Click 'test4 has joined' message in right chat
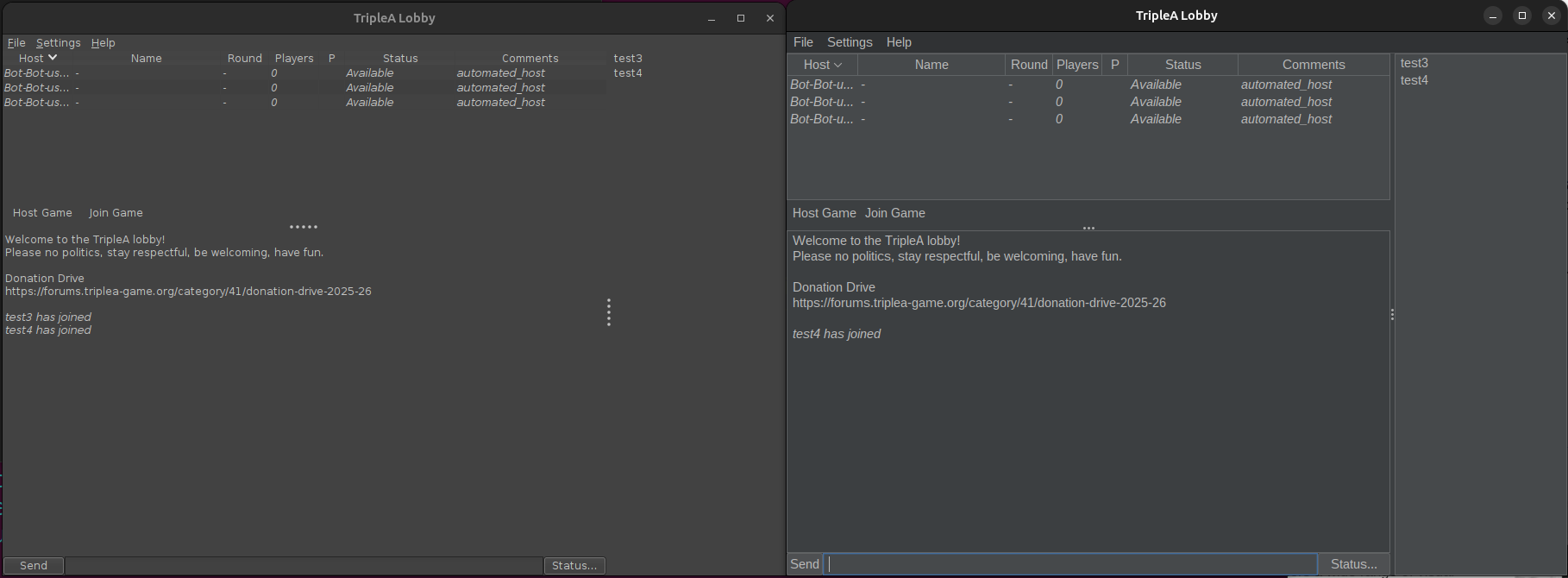This screenshot has height=578, width=1568. (837, 334)
